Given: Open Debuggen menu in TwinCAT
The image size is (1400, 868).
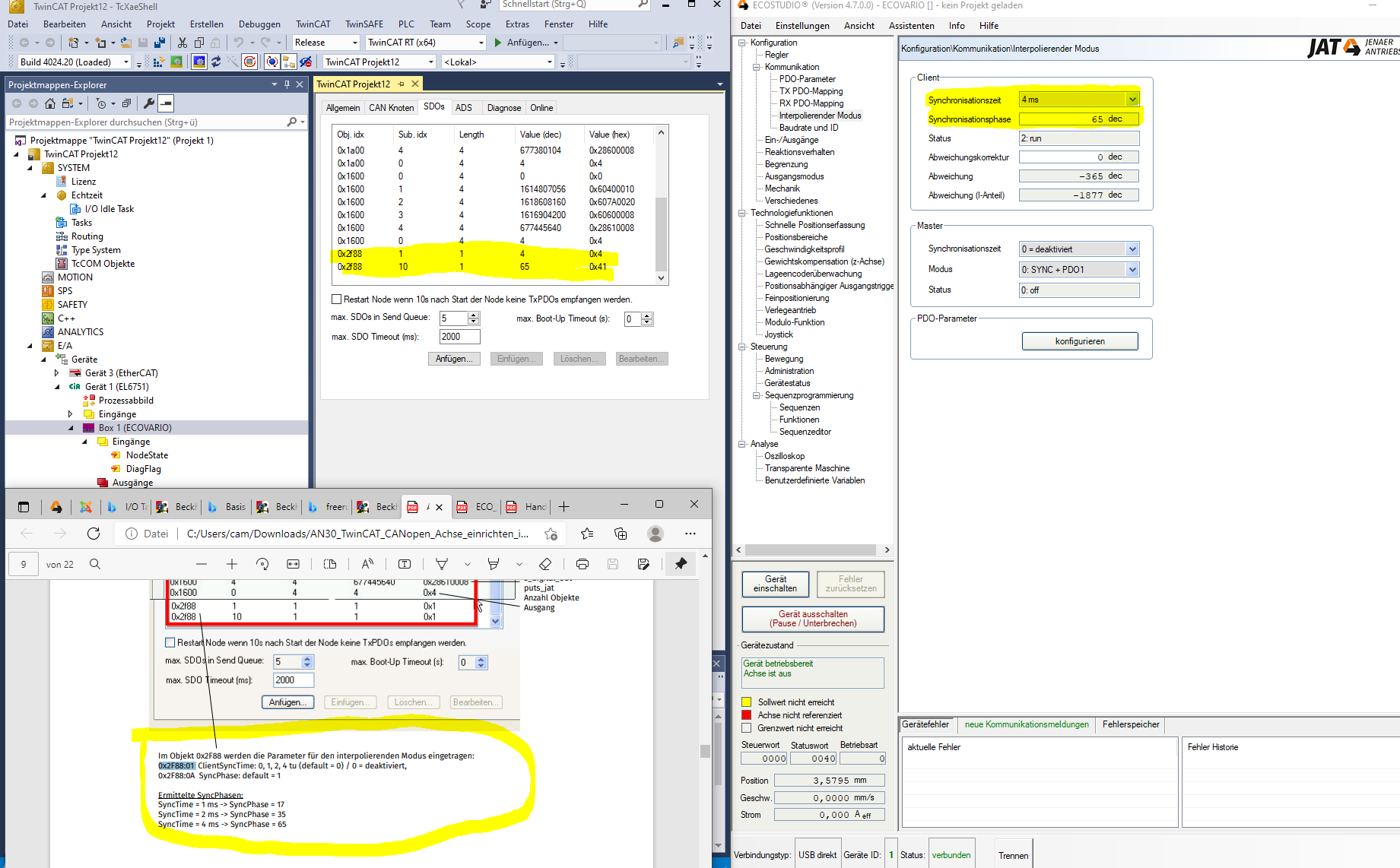Looking at the screenshot, I should point(259,24).
